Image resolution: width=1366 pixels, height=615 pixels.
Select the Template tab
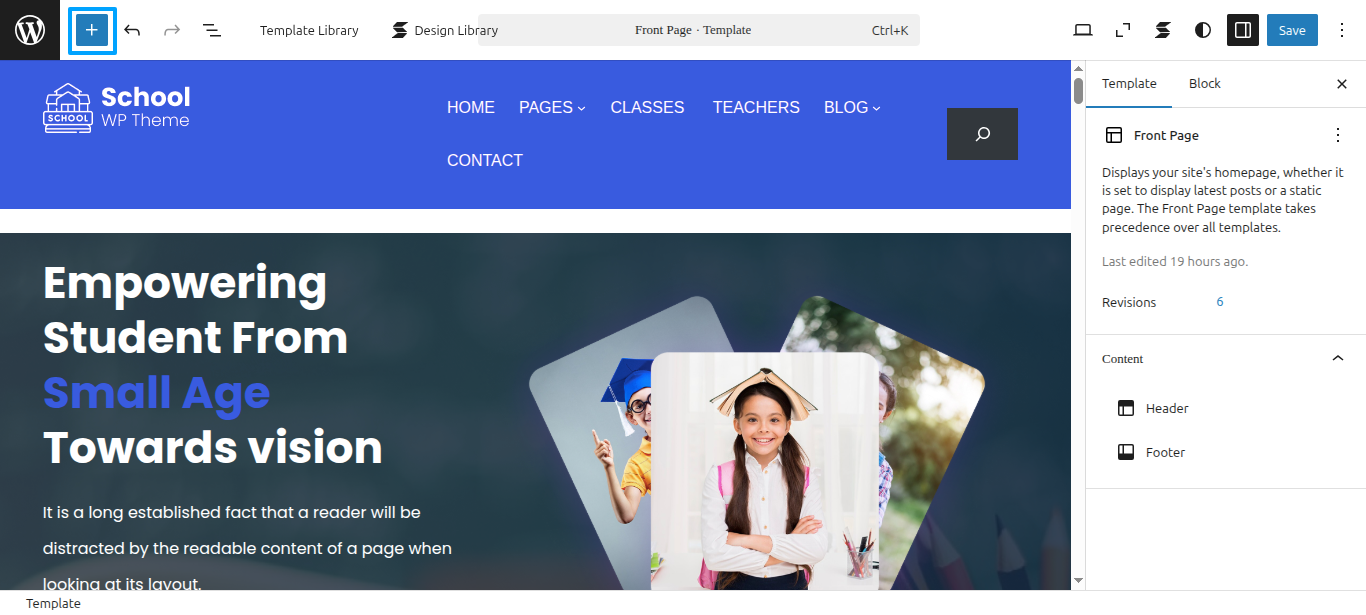pyautogui.click(x=1129, y=84)
